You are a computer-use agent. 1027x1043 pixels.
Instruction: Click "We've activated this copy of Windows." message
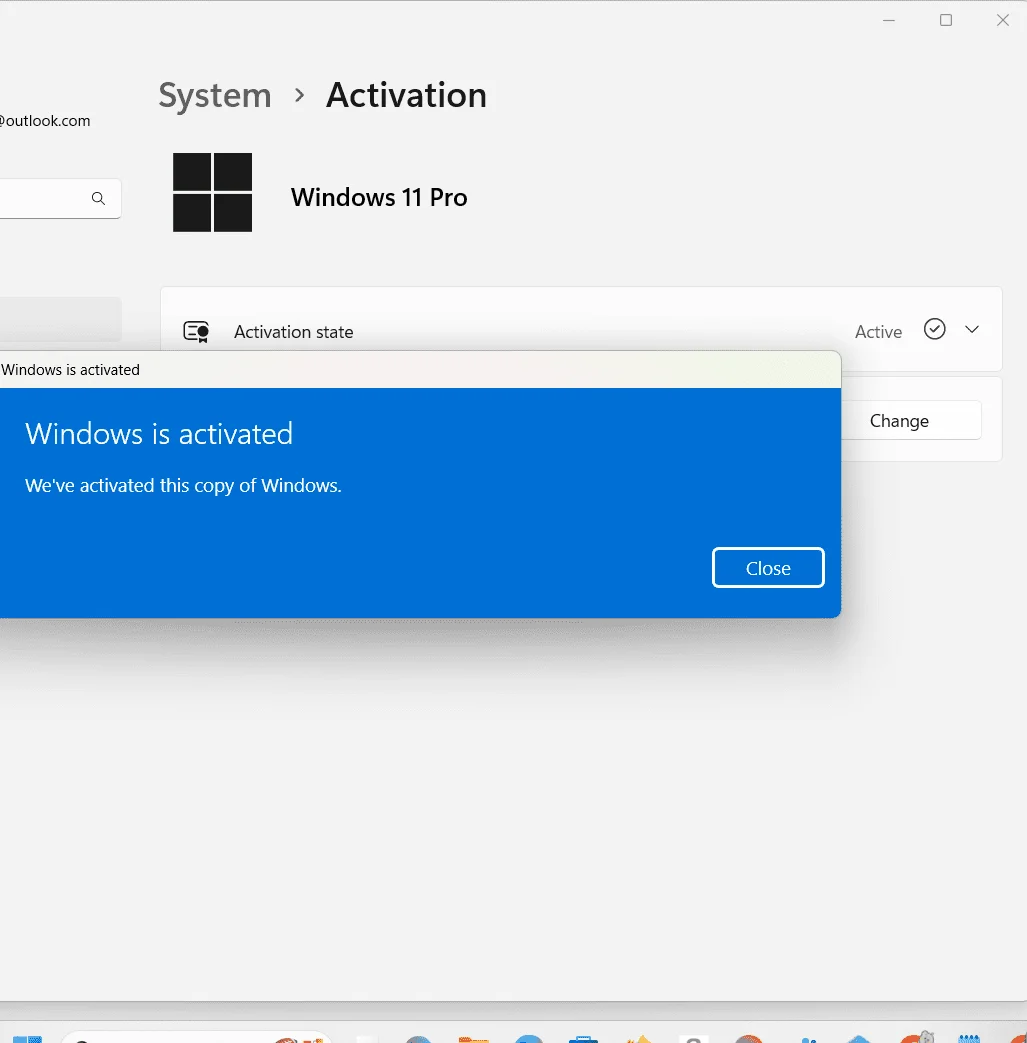(x=183, y=486)
